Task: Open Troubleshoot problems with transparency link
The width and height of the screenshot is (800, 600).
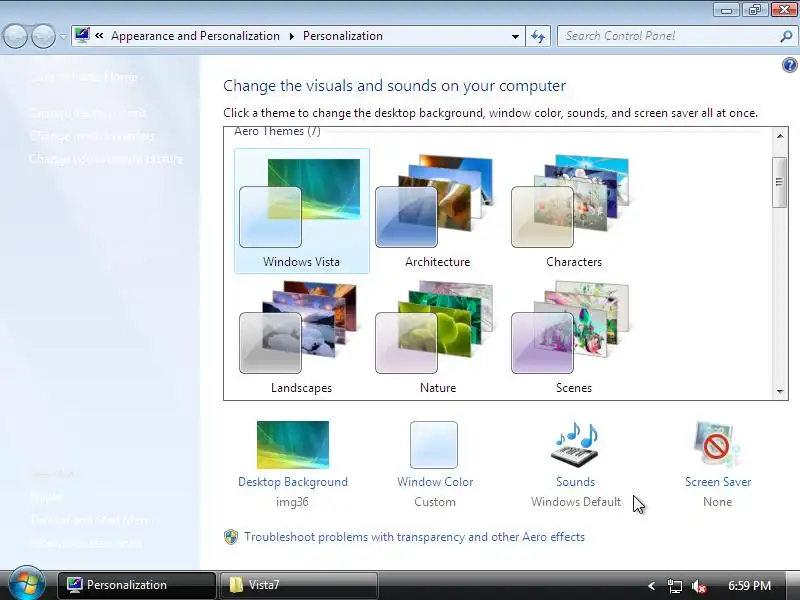Action: coord(414,537)
